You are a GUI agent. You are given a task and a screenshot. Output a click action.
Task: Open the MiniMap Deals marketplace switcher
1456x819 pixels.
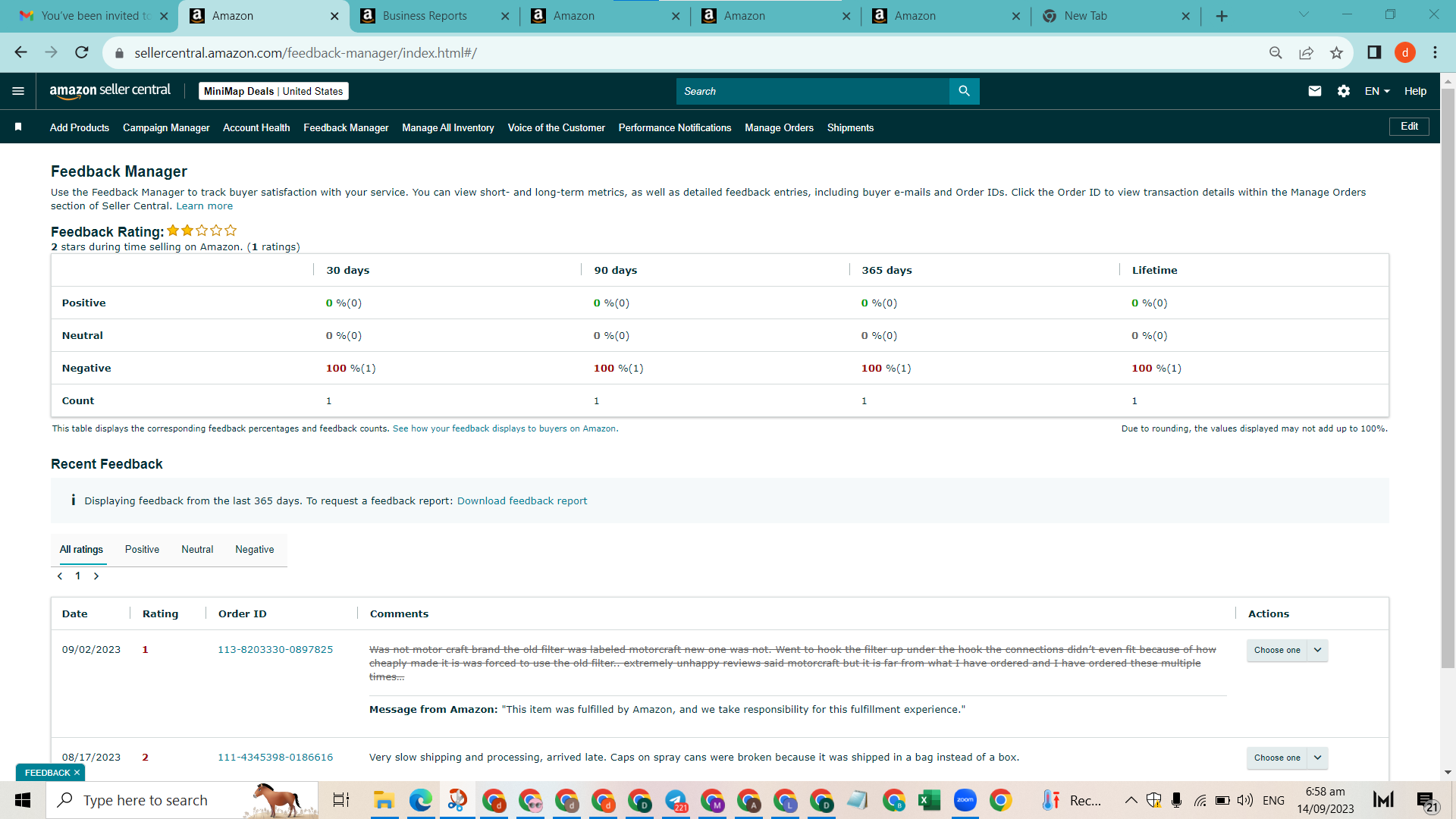(x=273, y=91)
